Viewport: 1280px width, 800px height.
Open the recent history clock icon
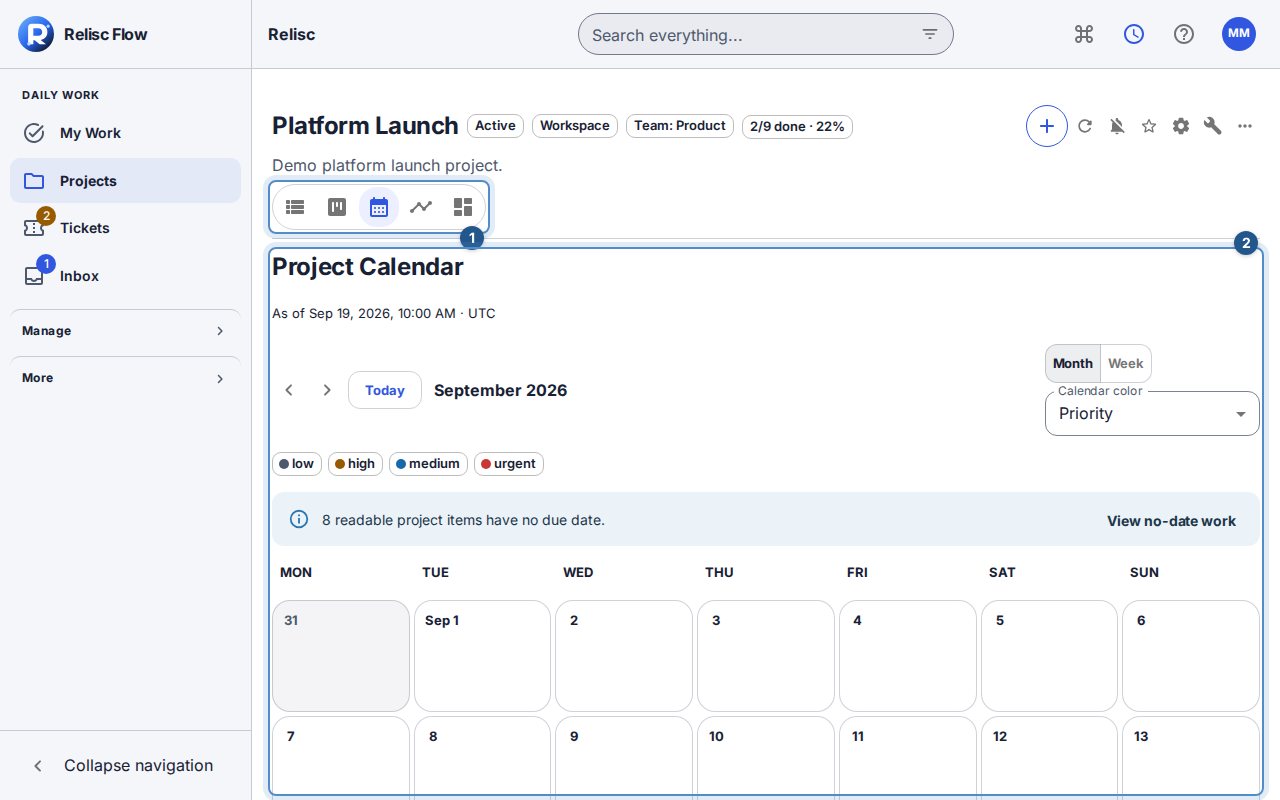click(1134, 34)
